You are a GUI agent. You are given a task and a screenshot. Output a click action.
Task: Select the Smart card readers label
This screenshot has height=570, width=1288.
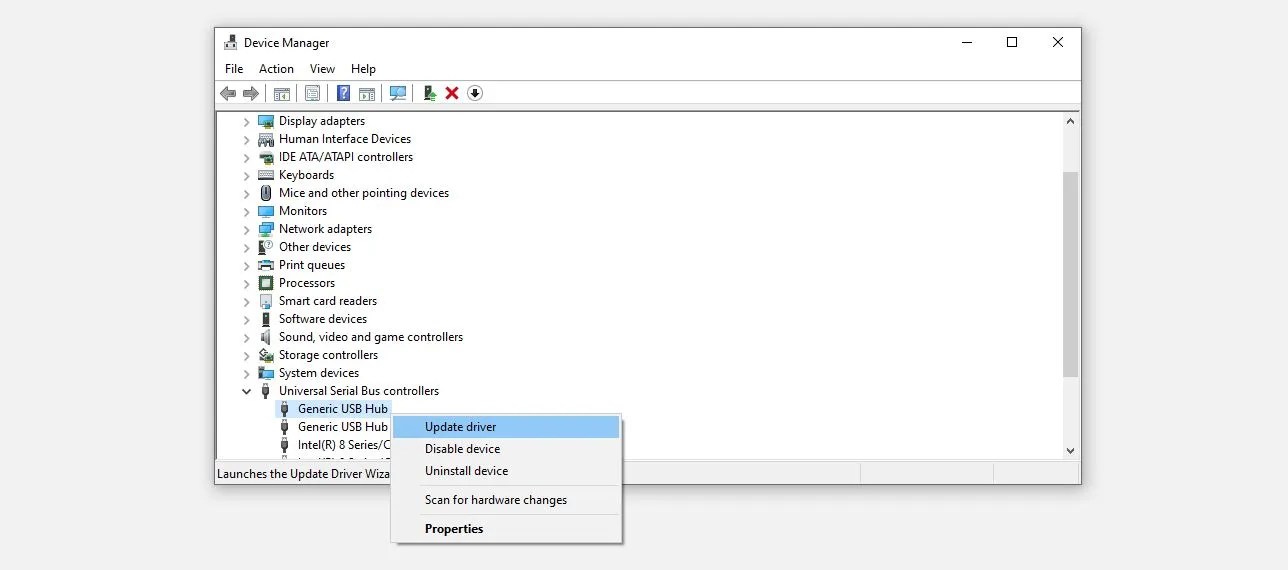click(x=328, y=301)
